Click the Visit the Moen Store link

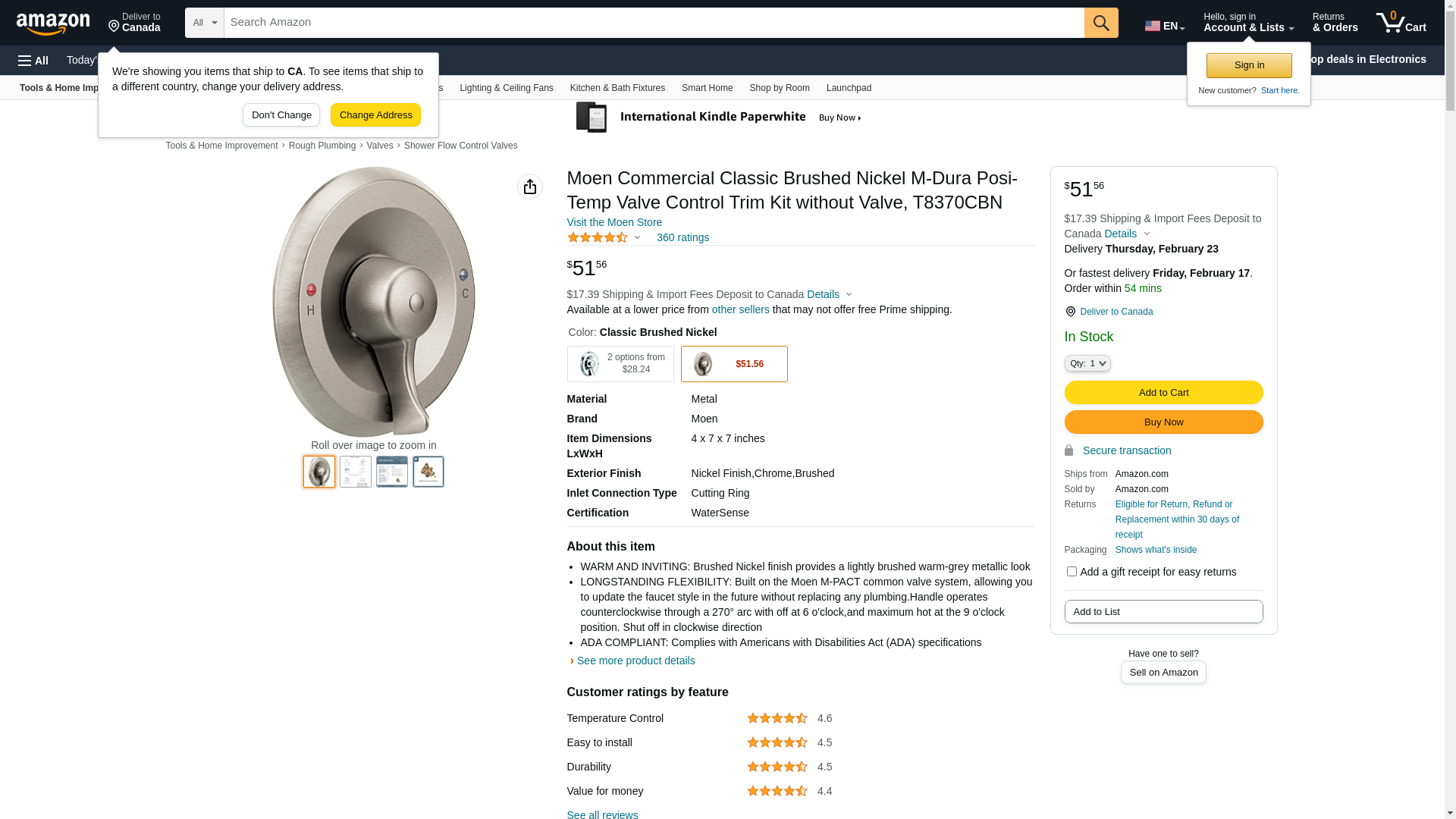coord(614,223)
